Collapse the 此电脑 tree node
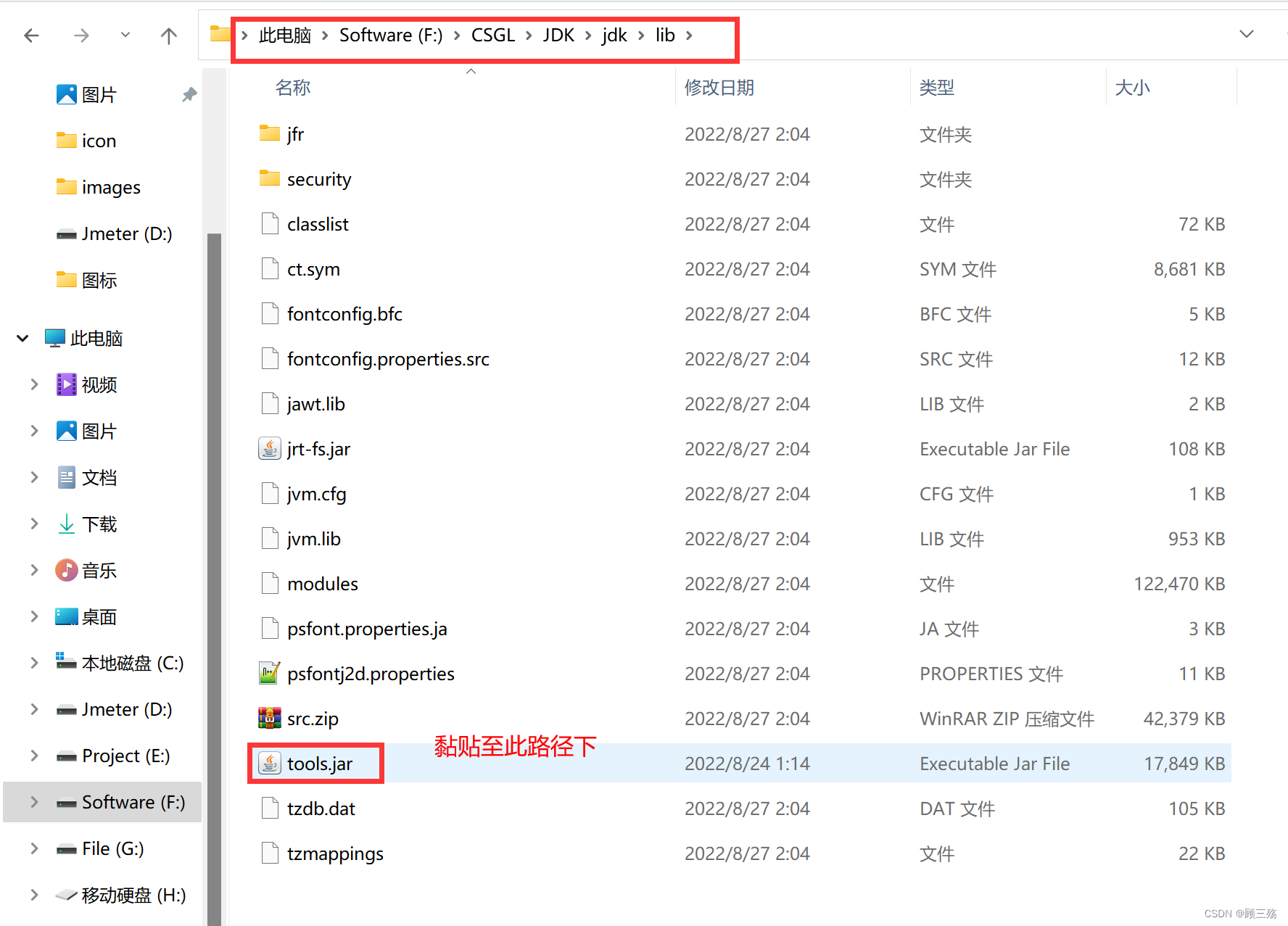The height and width of the screenshot is (926, 1288). pos(22,338)
